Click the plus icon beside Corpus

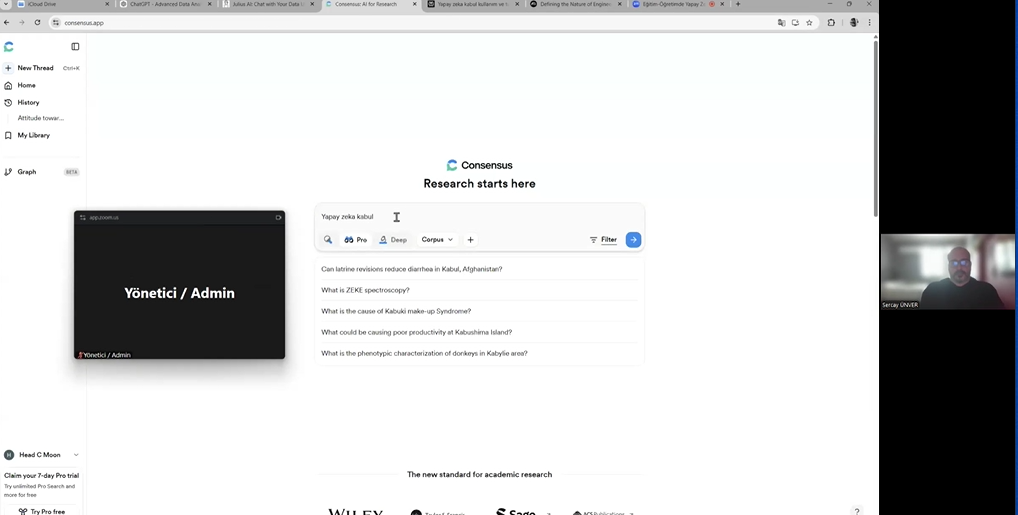coord(470,240)
